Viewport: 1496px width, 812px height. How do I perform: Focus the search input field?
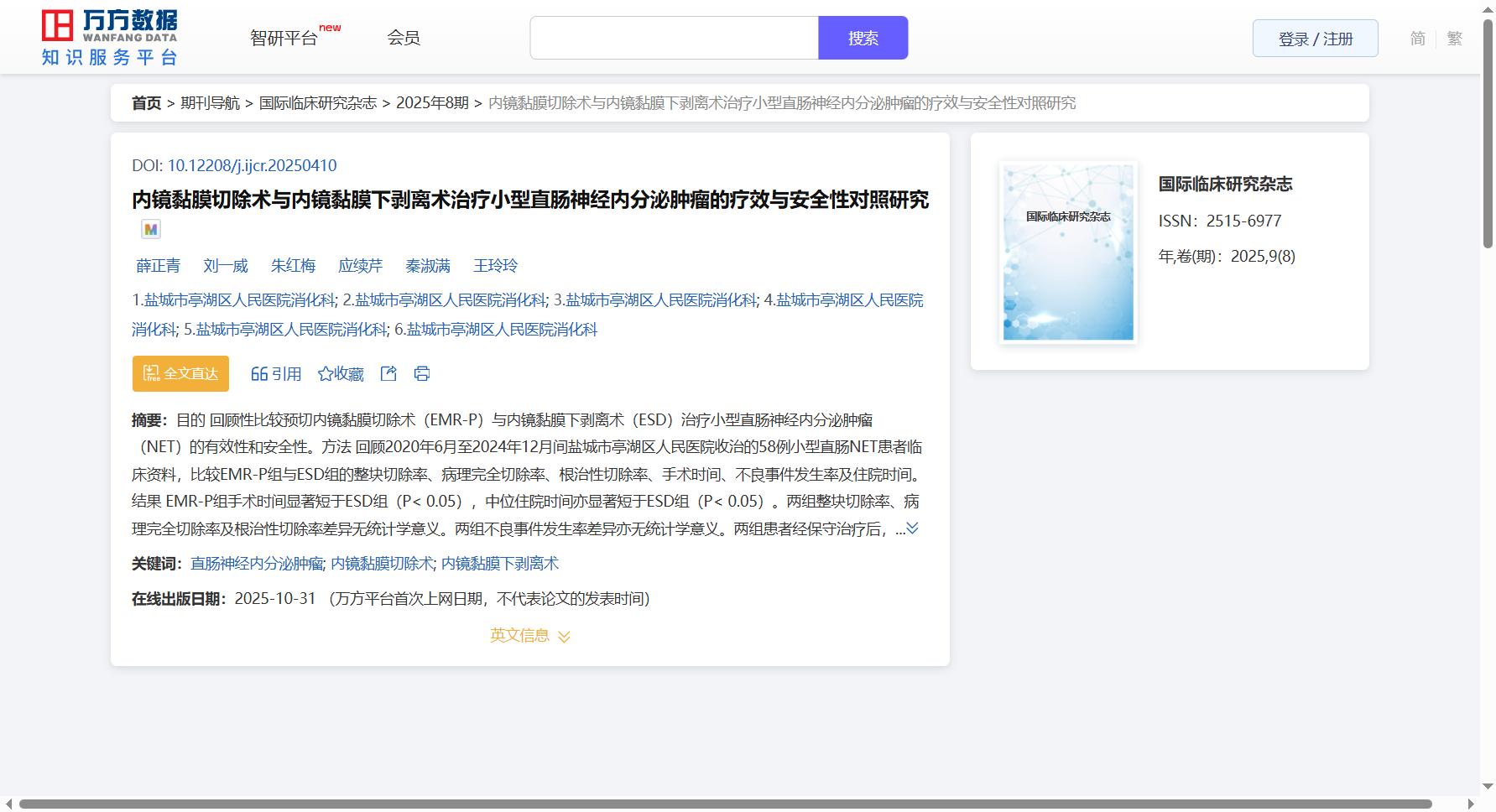click(x=674, y=38)
